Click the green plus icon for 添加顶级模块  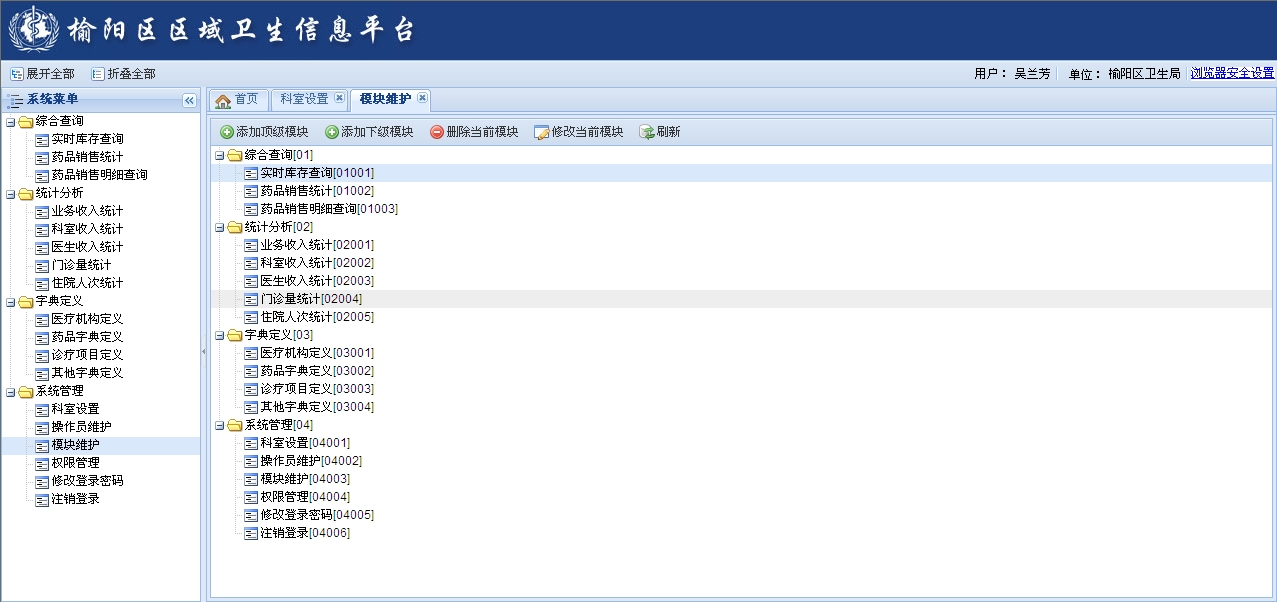tap(227, 132)
